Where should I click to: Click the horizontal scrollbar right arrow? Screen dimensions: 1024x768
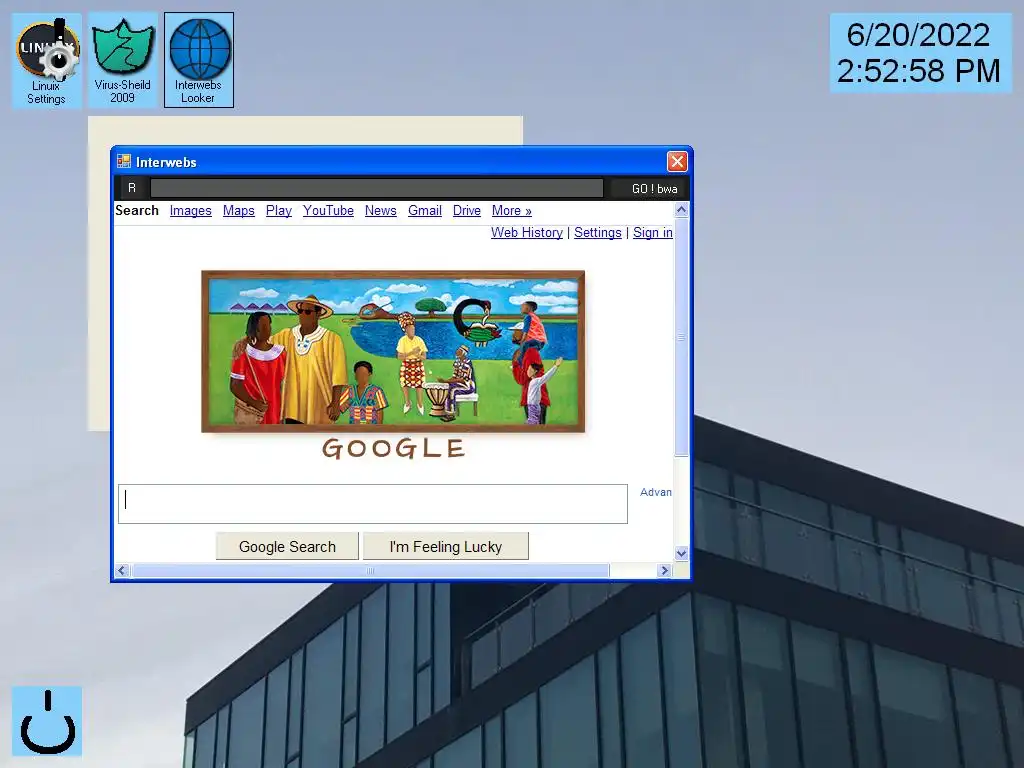pyautogui.click(x=664, y=570)
